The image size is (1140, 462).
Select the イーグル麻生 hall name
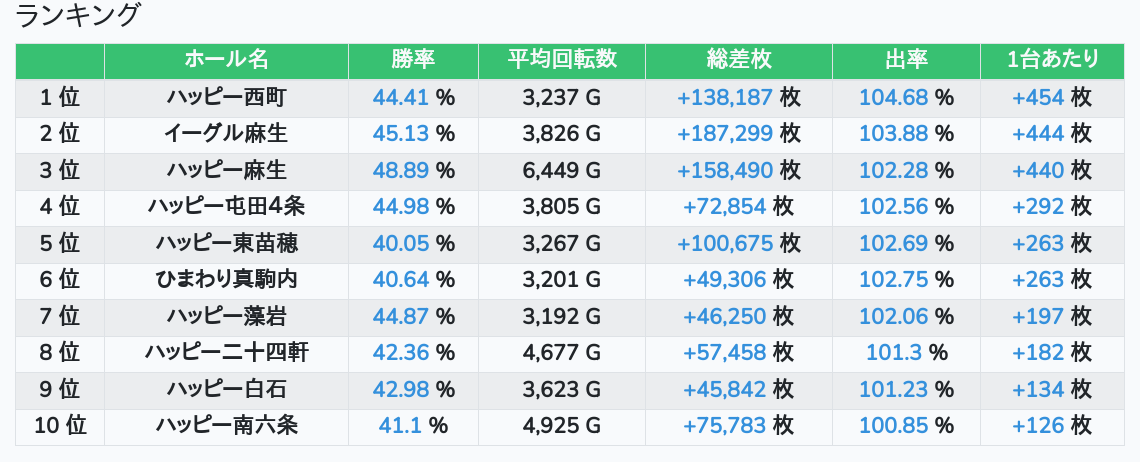226,134
